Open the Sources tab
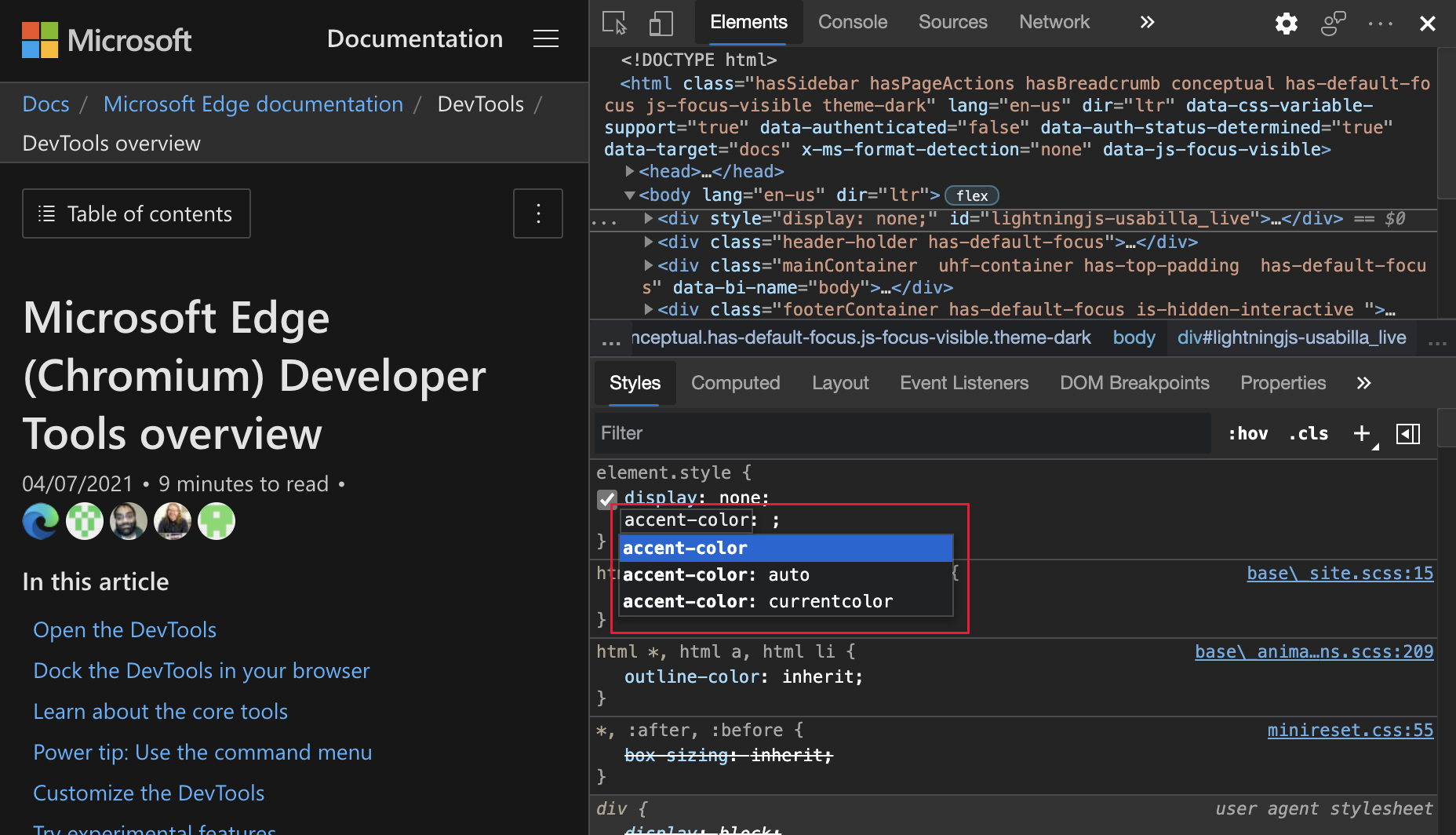1456x835 pixels. point(952,22)
